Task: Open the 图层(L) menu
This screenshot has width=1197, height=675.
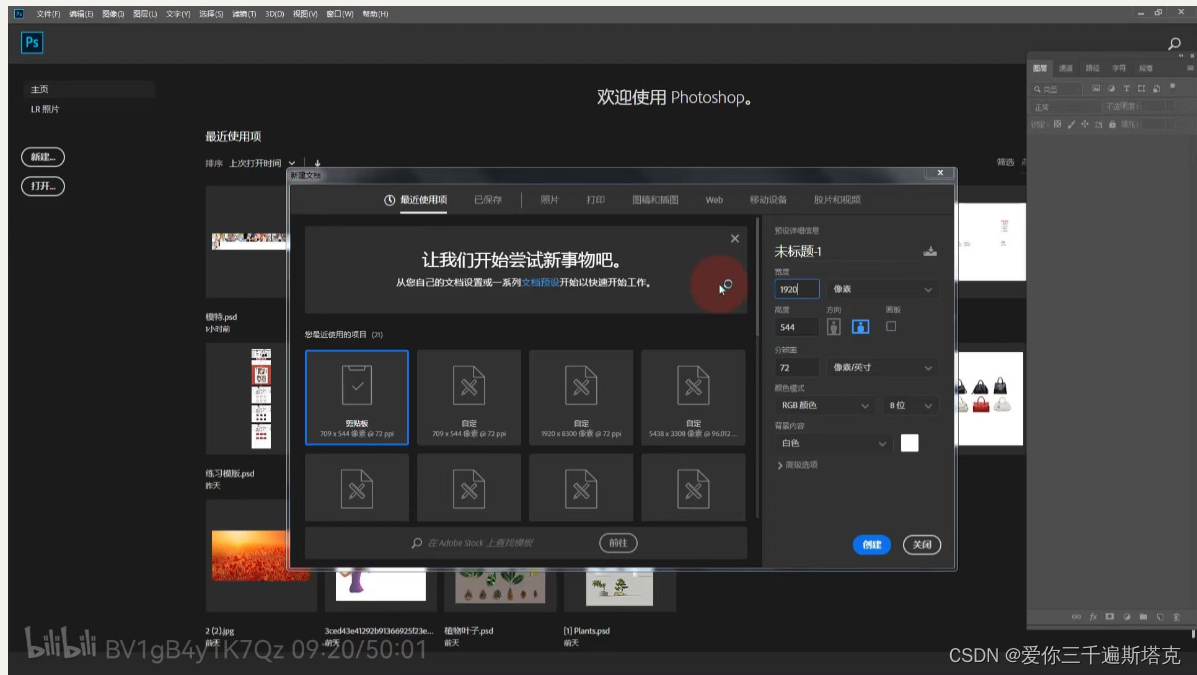Action: click(145, 14)
